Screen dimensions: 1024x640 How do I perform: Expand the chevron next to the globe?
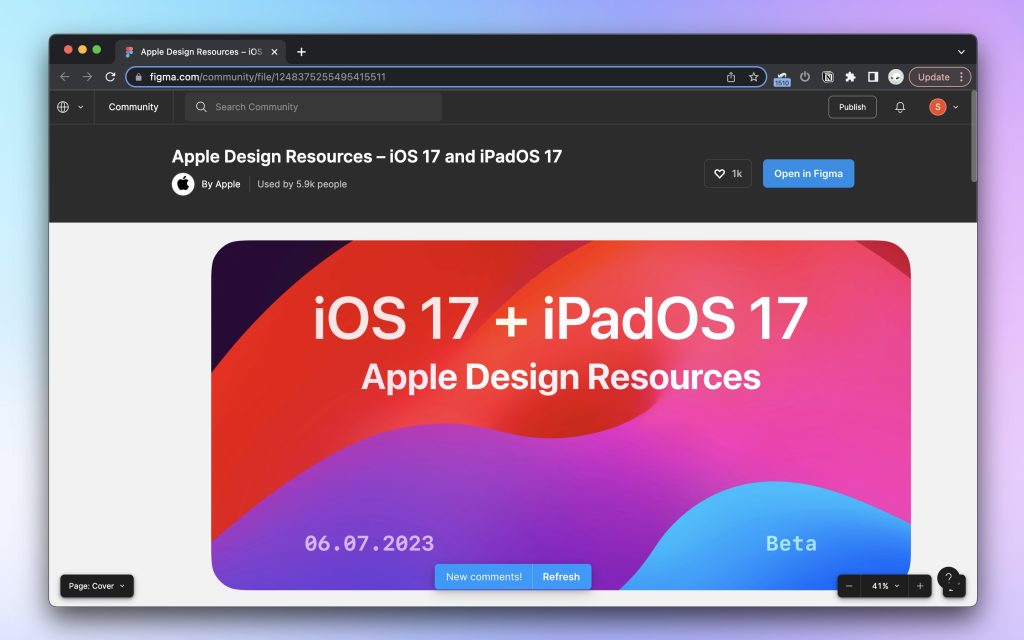point(80,107)
